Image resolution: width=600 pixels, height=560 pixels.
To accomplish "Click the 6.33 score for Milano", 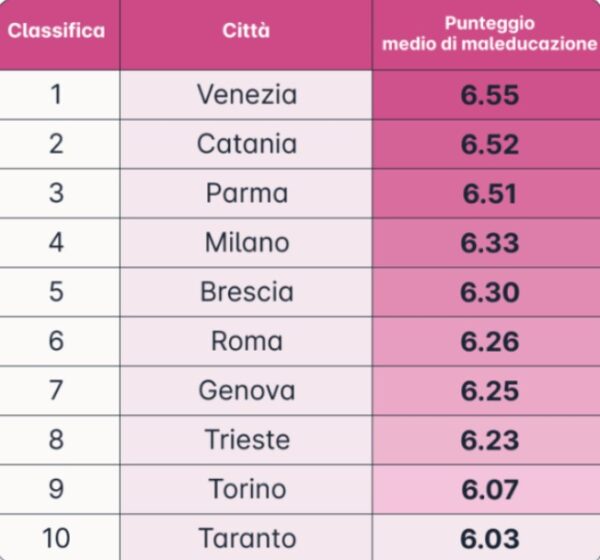I will pos(489,242).
